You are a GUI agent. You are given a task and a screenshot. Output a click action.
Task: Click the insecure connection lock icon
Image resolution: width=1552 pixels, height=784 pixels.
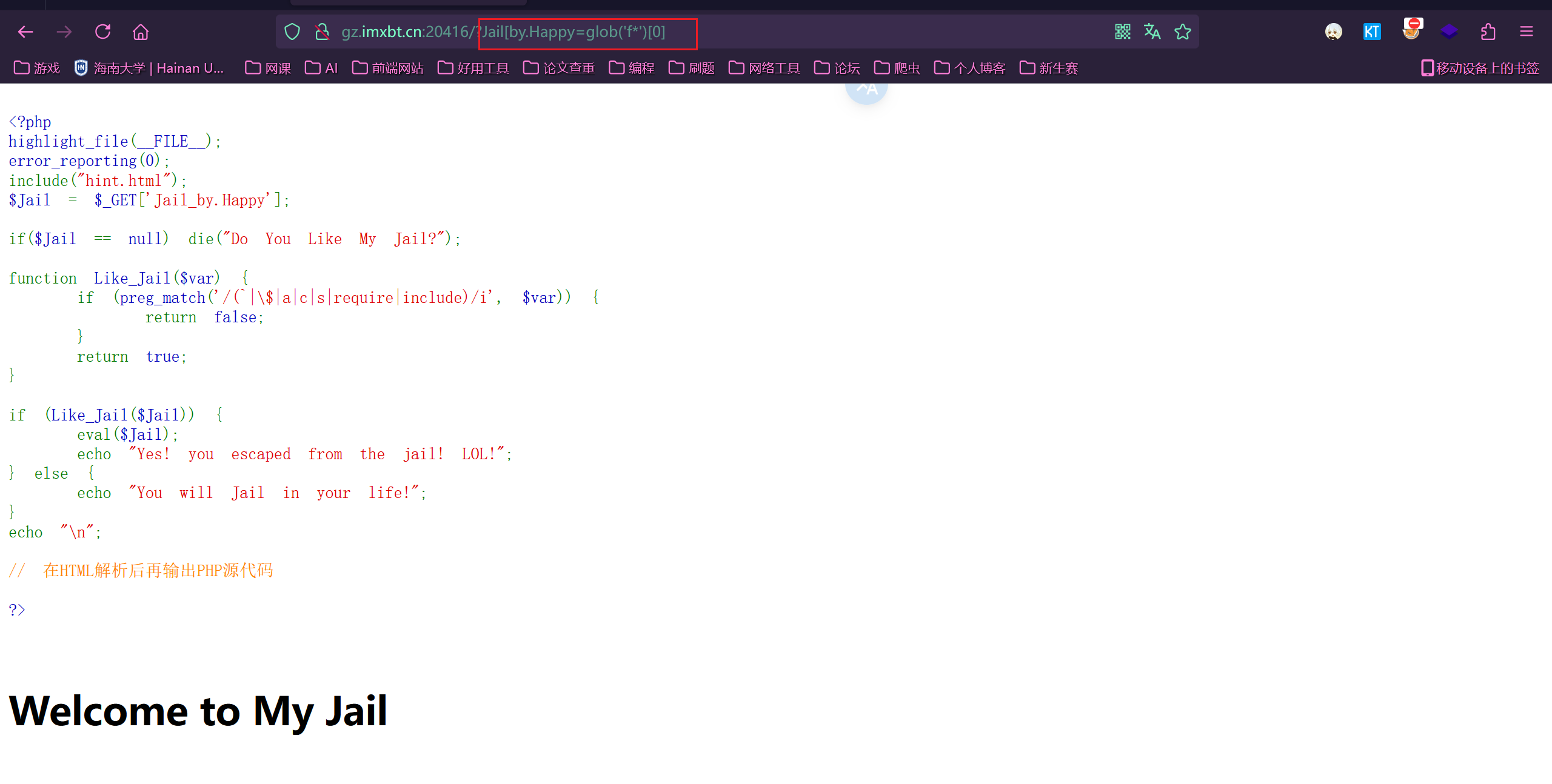coord(321,32)
